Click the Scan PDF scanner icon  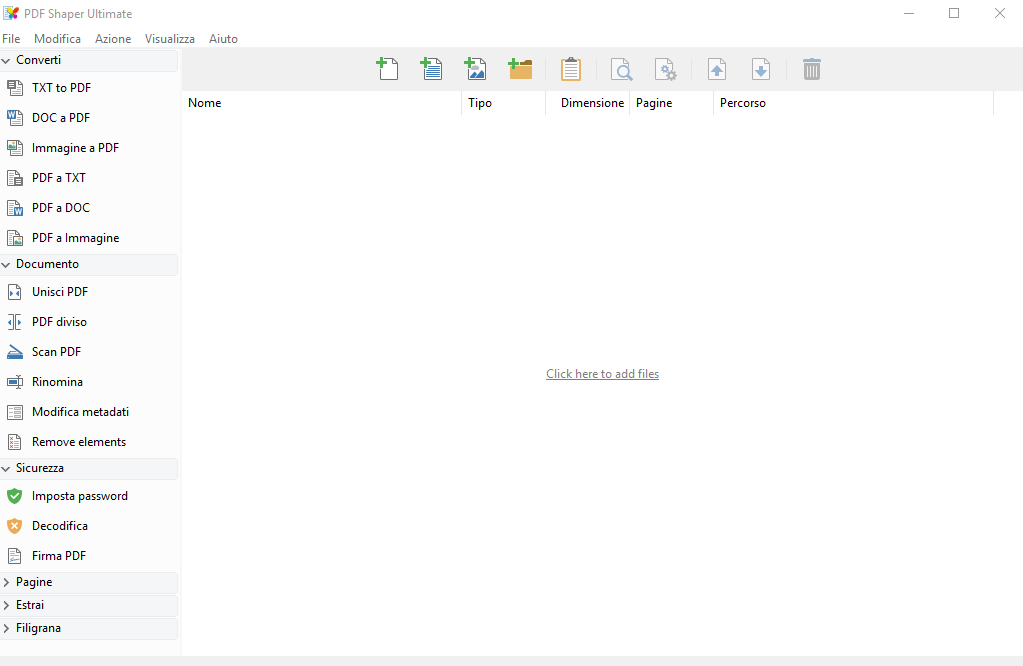[14, 352]
